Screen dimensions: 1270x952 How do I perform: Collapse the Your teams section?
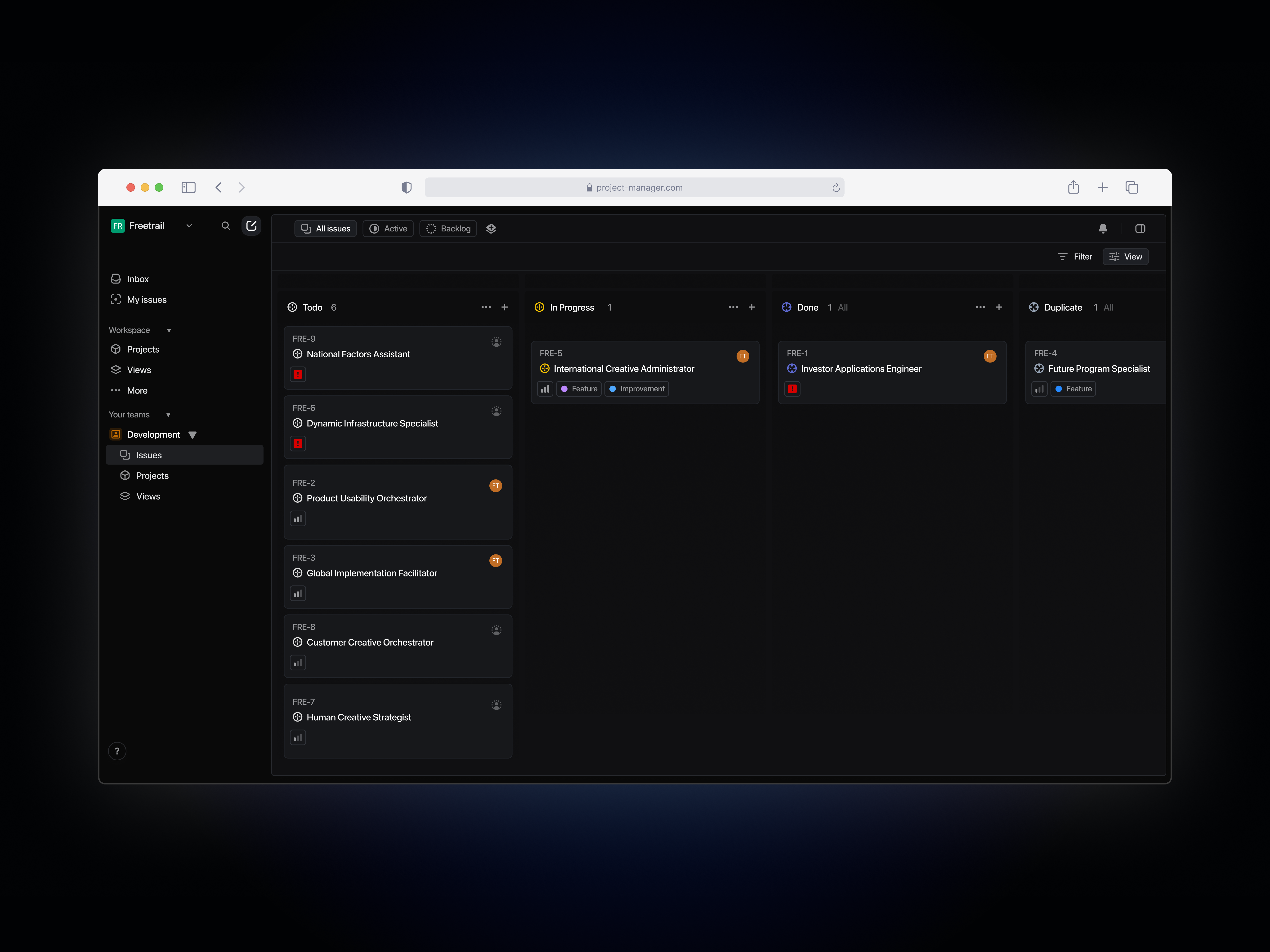168,414
